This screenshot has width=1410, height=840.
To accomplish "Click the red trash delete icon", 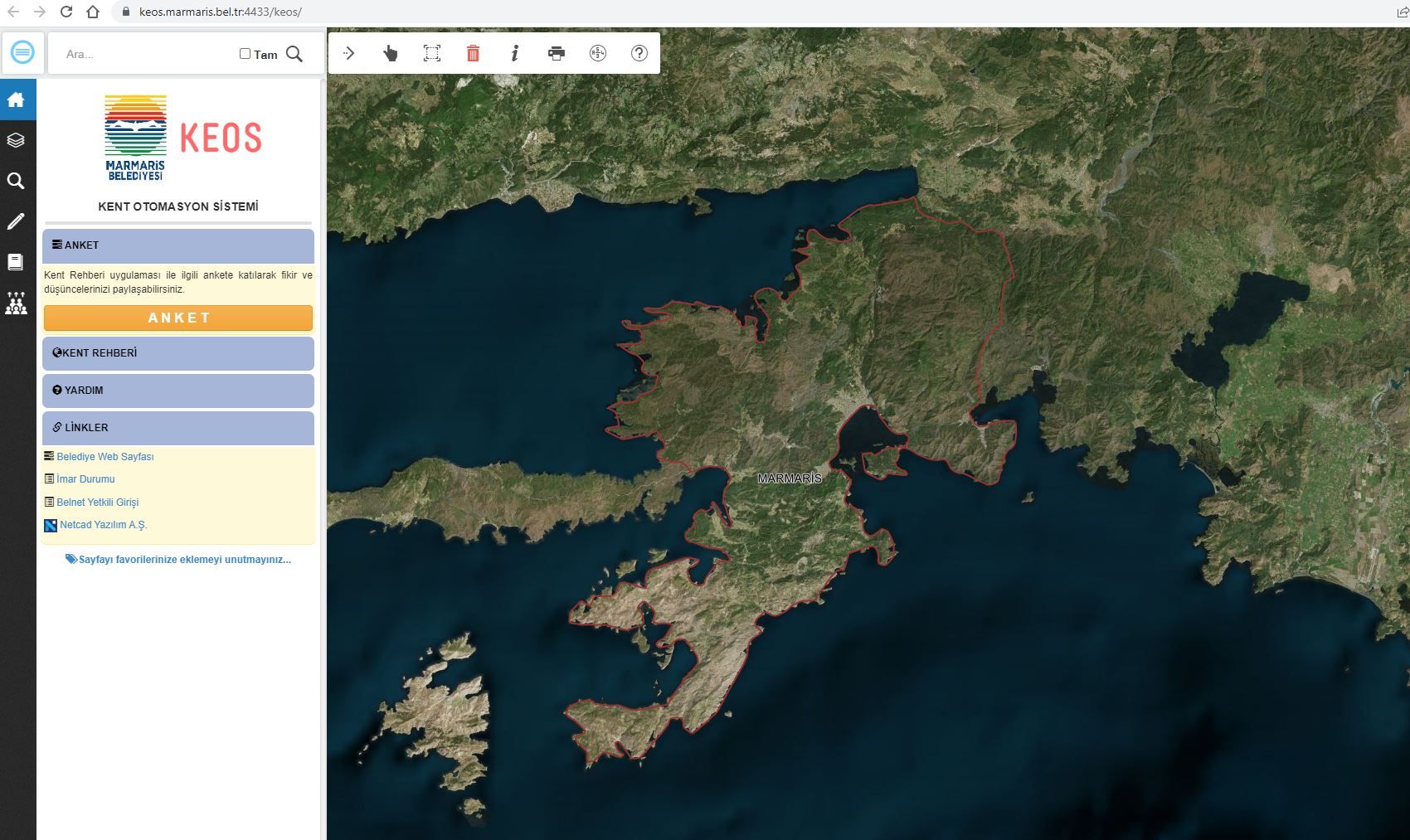I will pyautogui.click(x=473, y=54).
